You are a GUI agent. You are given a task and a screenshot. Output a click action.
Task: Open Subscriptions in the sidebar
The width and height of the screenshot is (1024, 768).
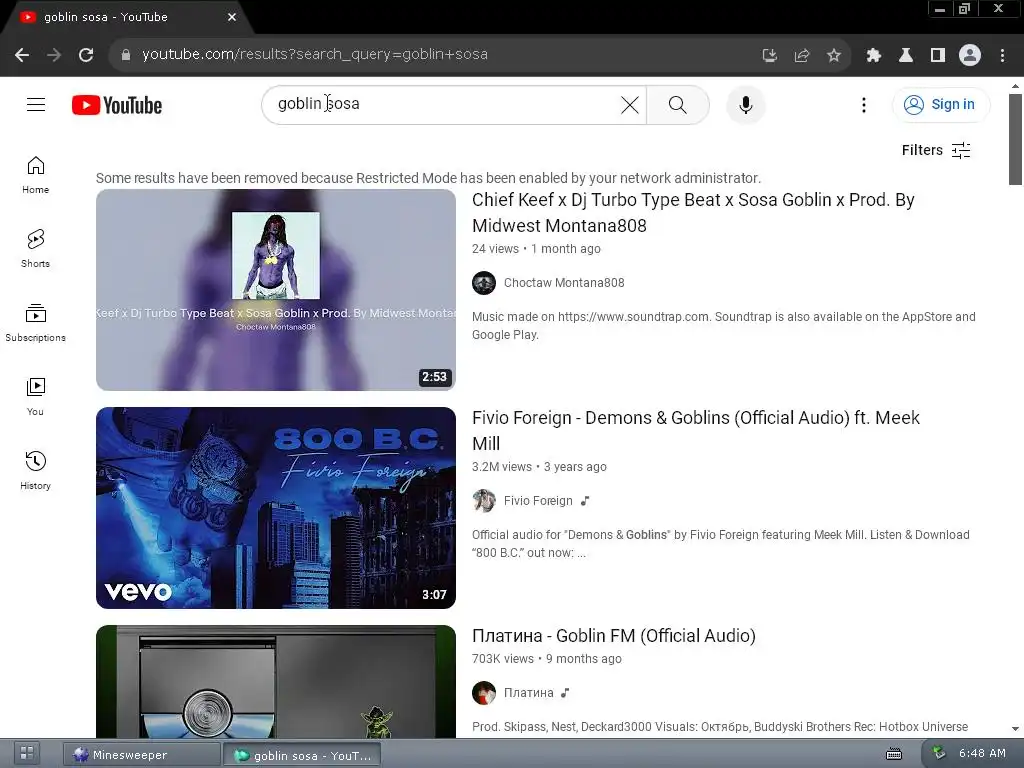click(35, 323)
